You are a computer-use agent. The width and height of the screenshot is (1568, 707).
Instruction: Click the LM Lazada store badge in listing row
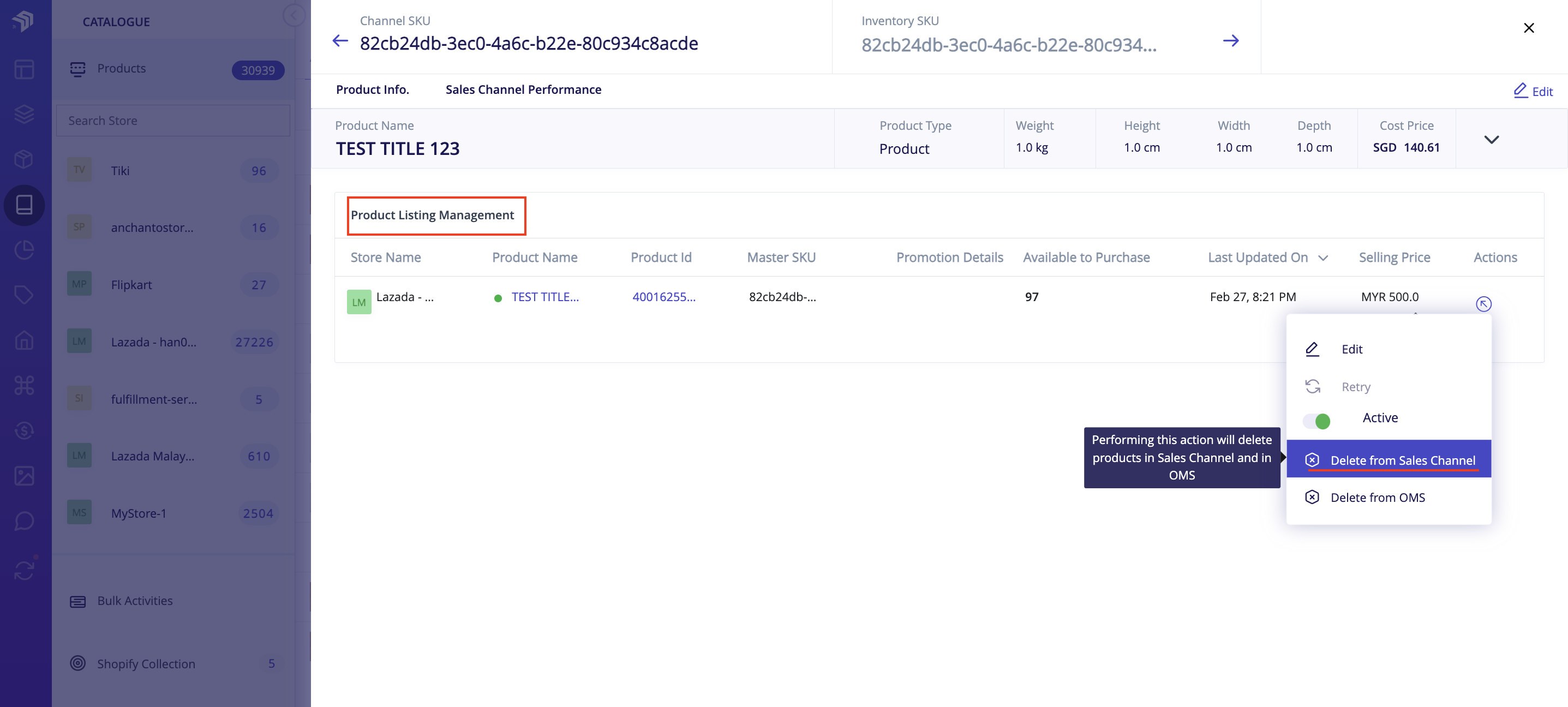click(358, 302)
